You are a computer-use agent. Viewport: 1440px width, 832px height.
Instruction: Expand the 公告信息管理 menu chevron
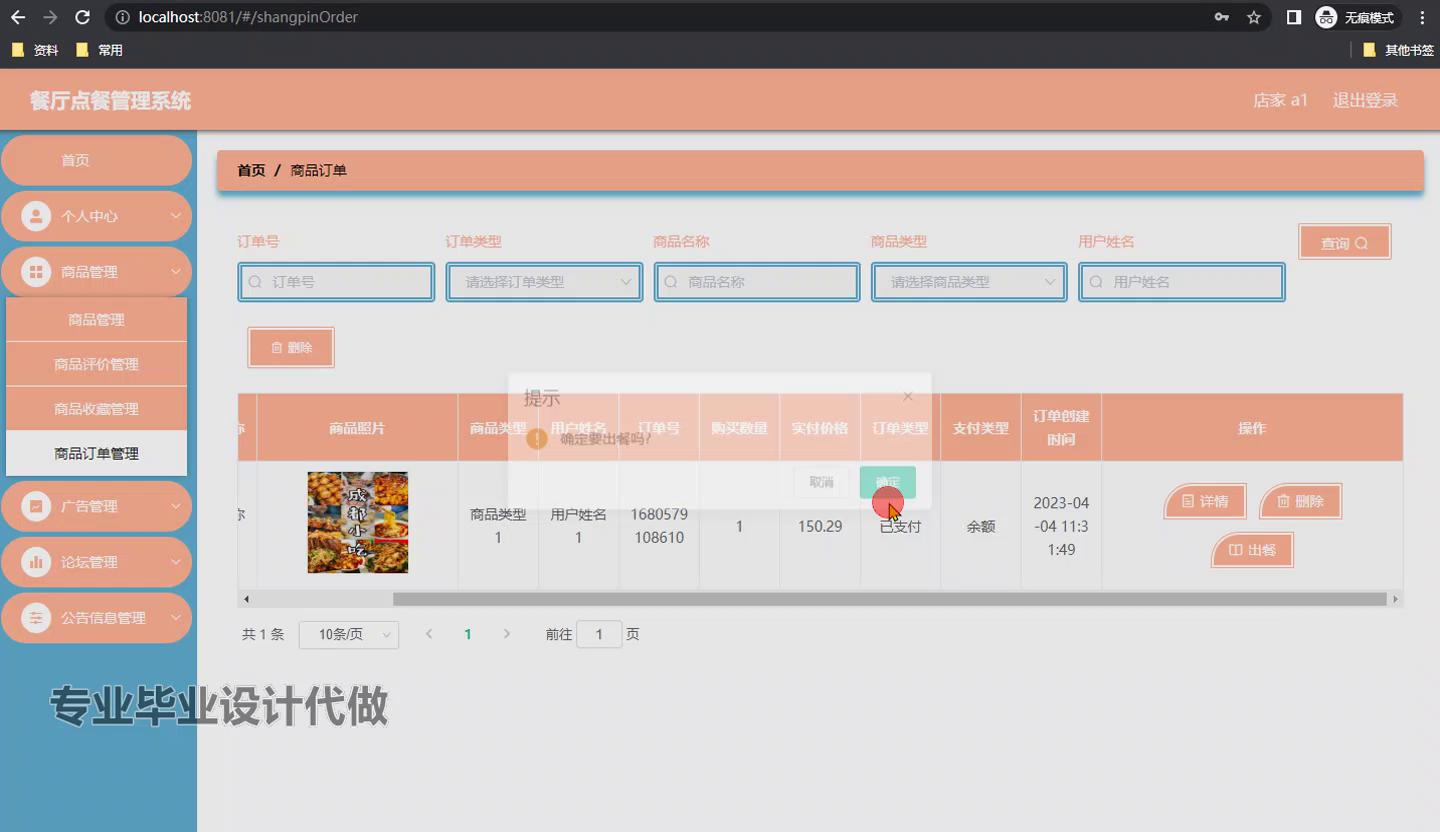coord(175,618)
